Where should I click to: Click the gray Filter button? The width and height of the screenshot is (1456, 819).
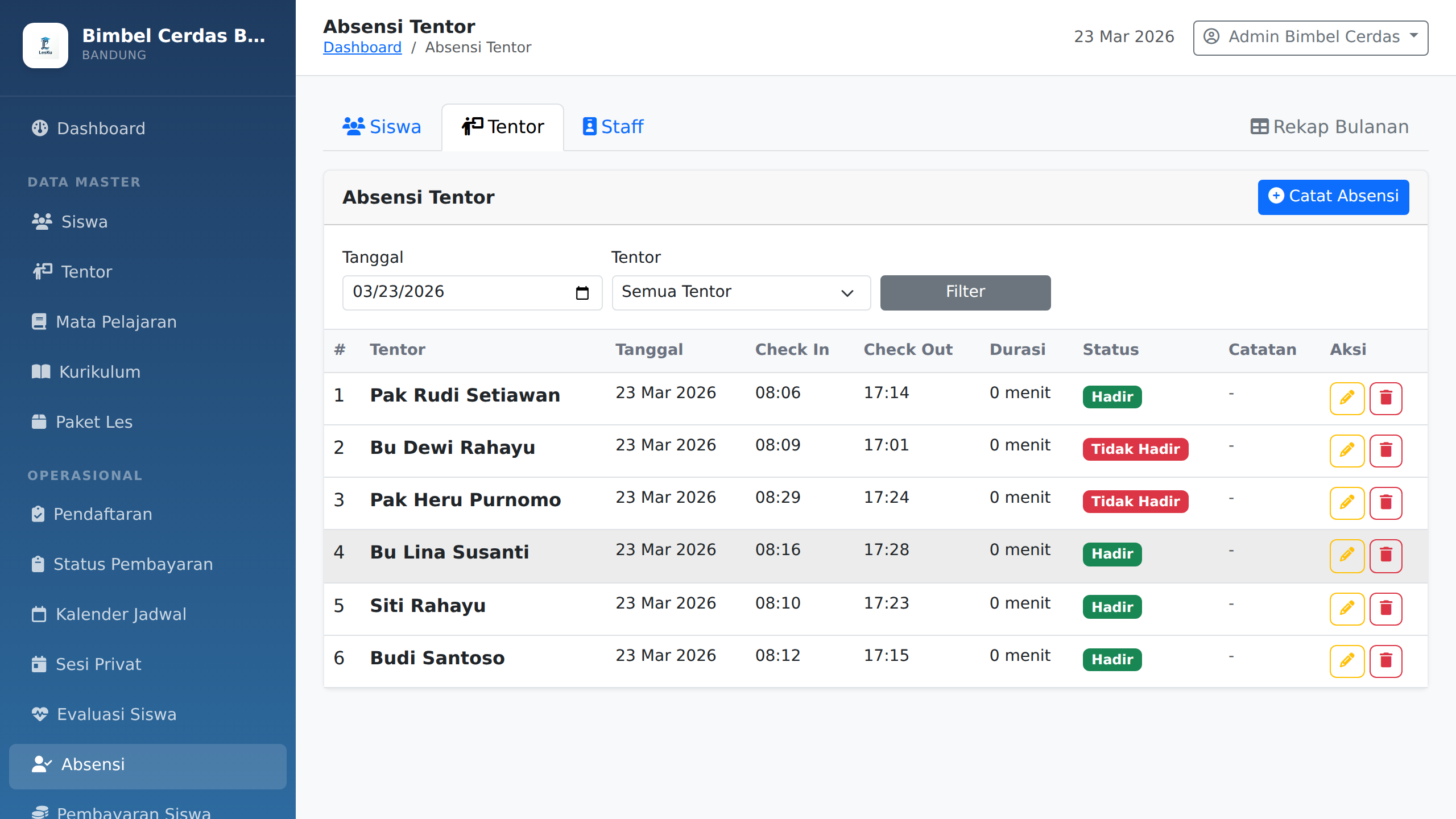coord(965,292)
